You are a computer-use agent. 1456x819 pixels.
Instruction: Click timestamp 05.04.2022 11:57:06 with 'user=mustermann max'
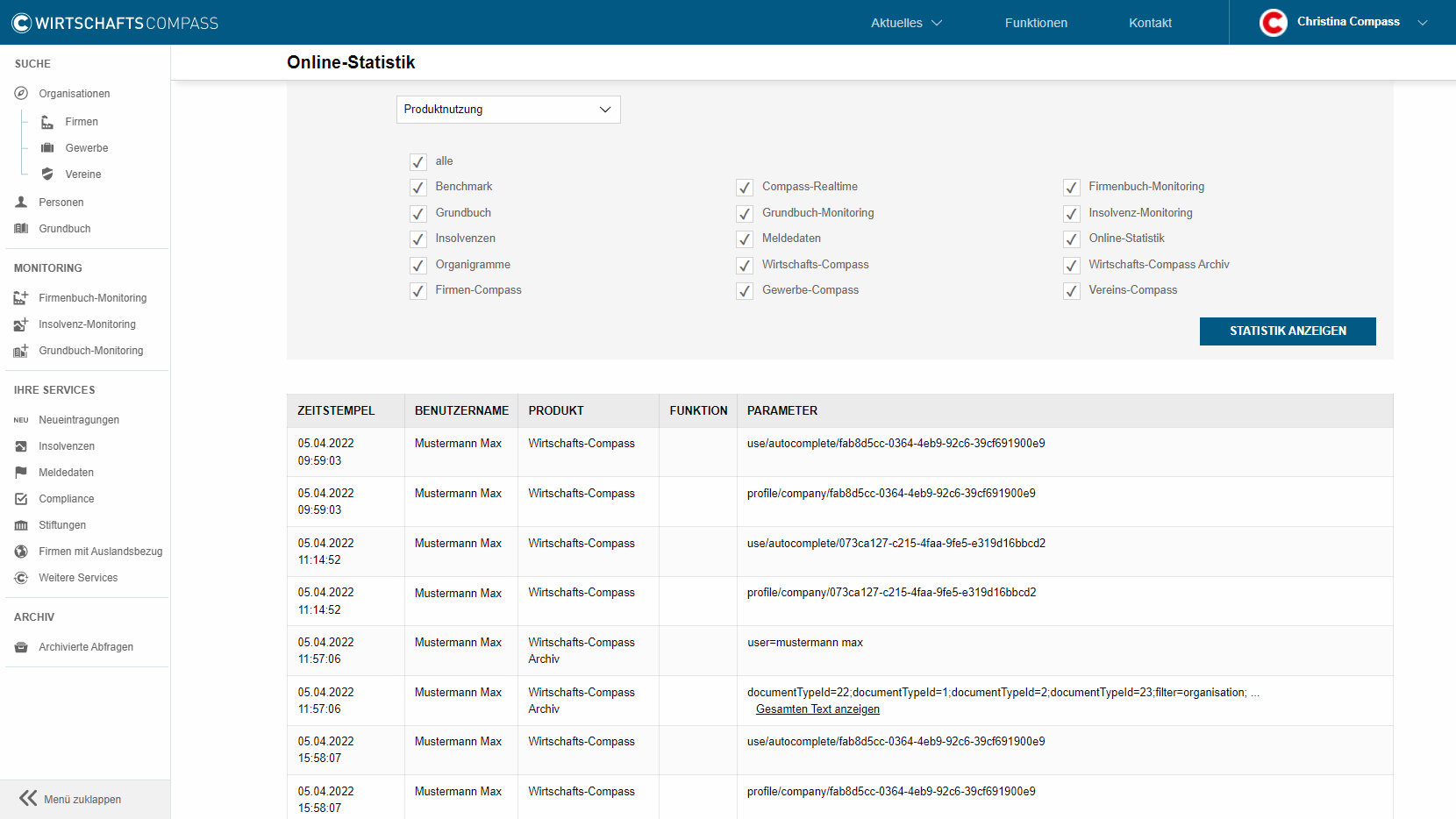(x=325, y=651)
